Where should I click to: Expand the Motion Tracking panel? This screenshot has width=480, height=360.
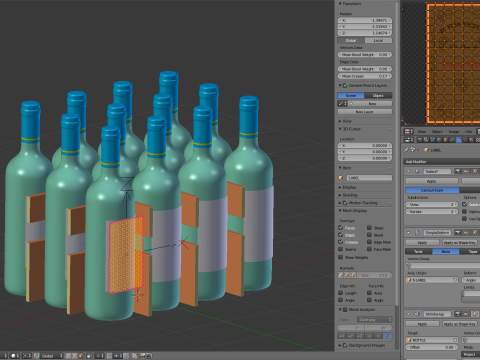(340, 203)
